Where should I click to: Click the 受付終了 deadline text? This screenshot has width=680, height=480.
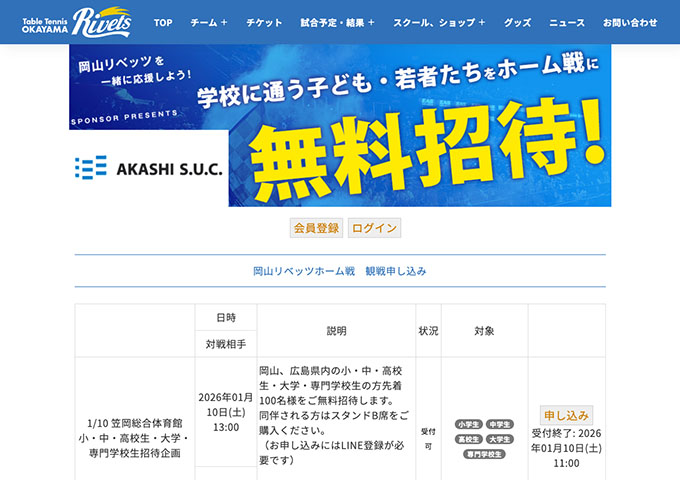[566, 448]
